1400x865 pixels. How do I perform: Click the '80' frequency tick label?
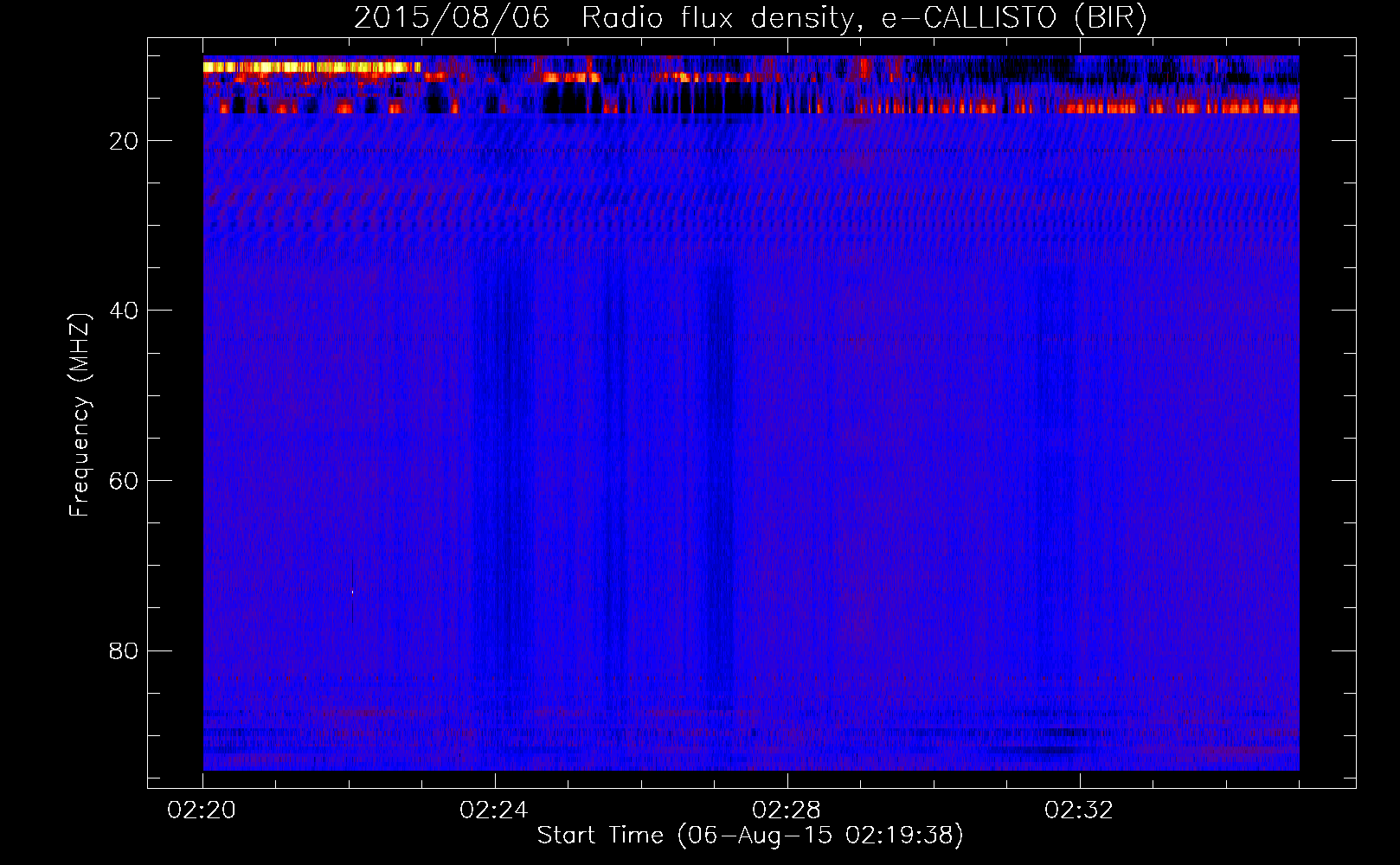coord(124,650)
